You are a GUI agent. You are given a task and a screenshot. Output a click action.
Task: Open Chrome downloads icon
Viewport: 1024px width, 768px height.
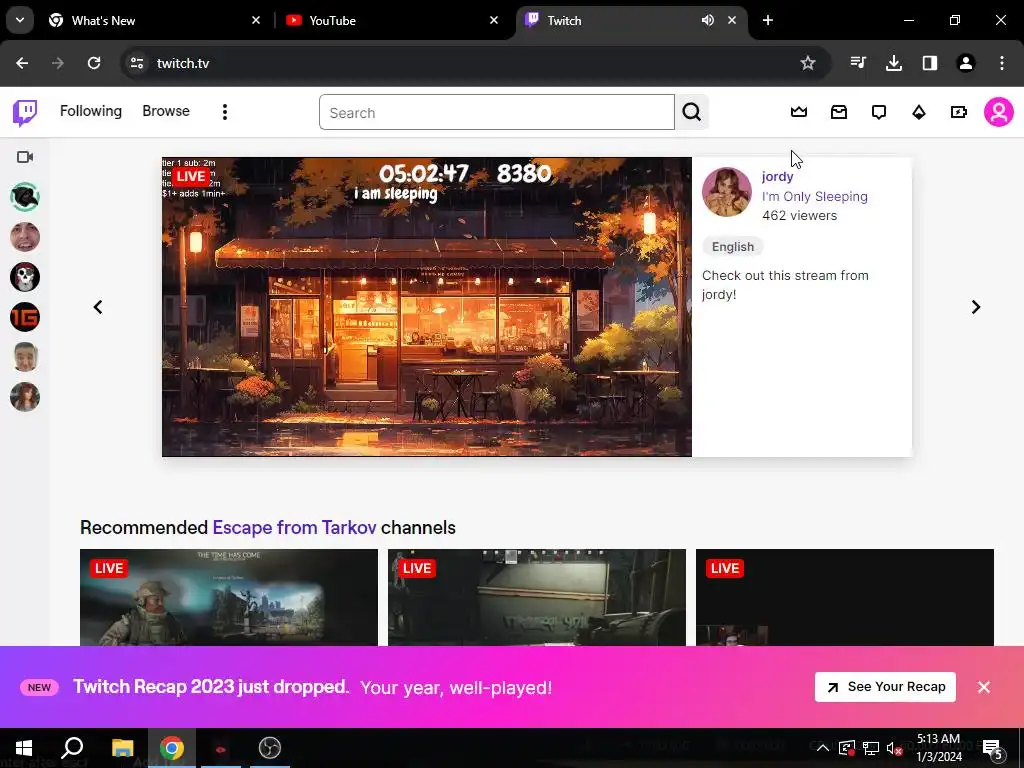pyautogui.click(x=893, y=63)
